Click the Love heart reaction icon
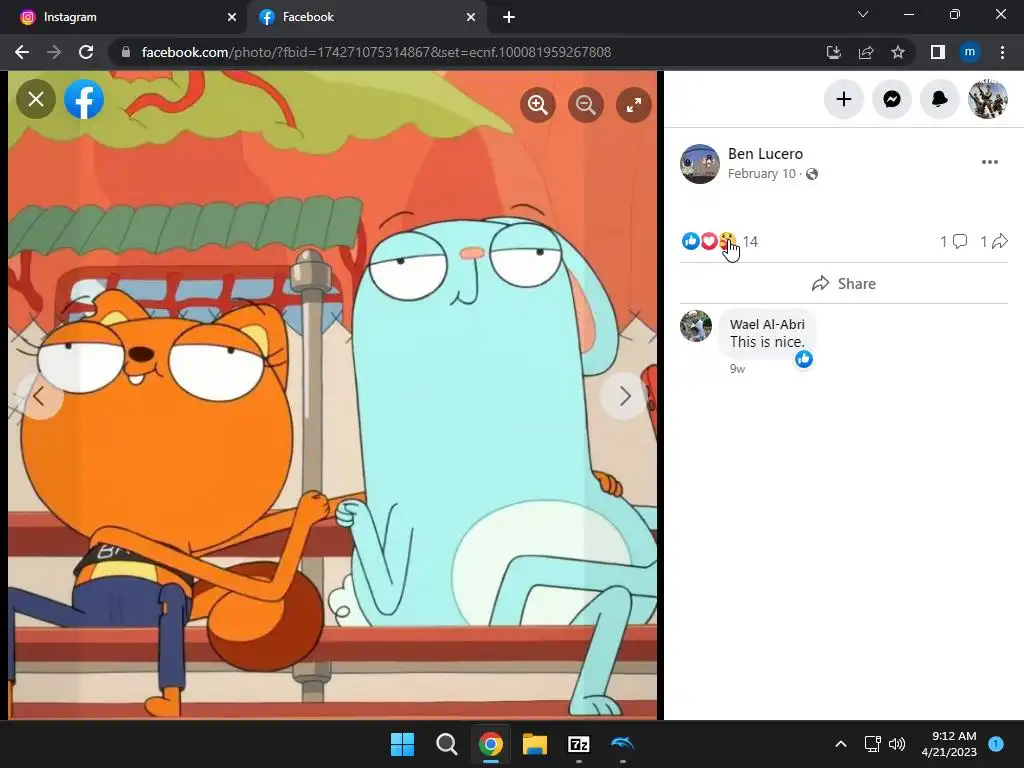 point(709,241)
